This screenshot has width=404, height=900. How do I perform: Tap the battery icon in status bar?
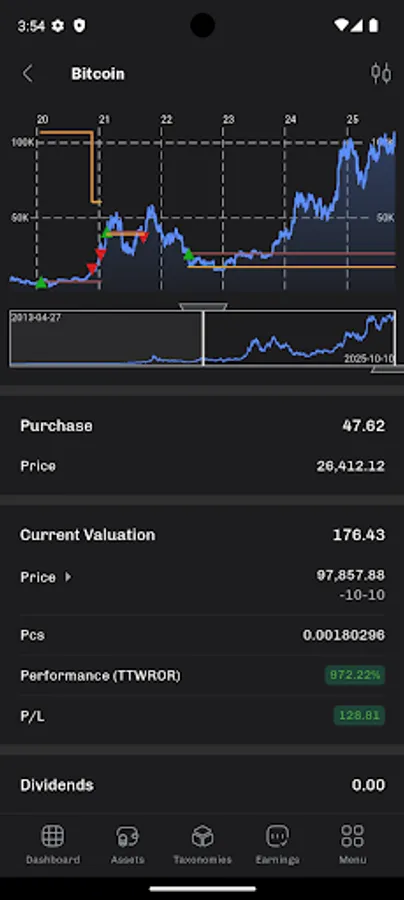tap(374, 25)
